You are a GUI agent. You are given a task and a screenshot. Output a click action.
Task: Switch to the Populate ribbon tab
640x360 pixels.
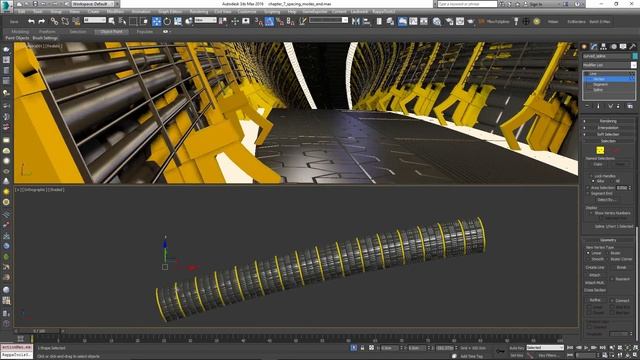tap(144, 31)
